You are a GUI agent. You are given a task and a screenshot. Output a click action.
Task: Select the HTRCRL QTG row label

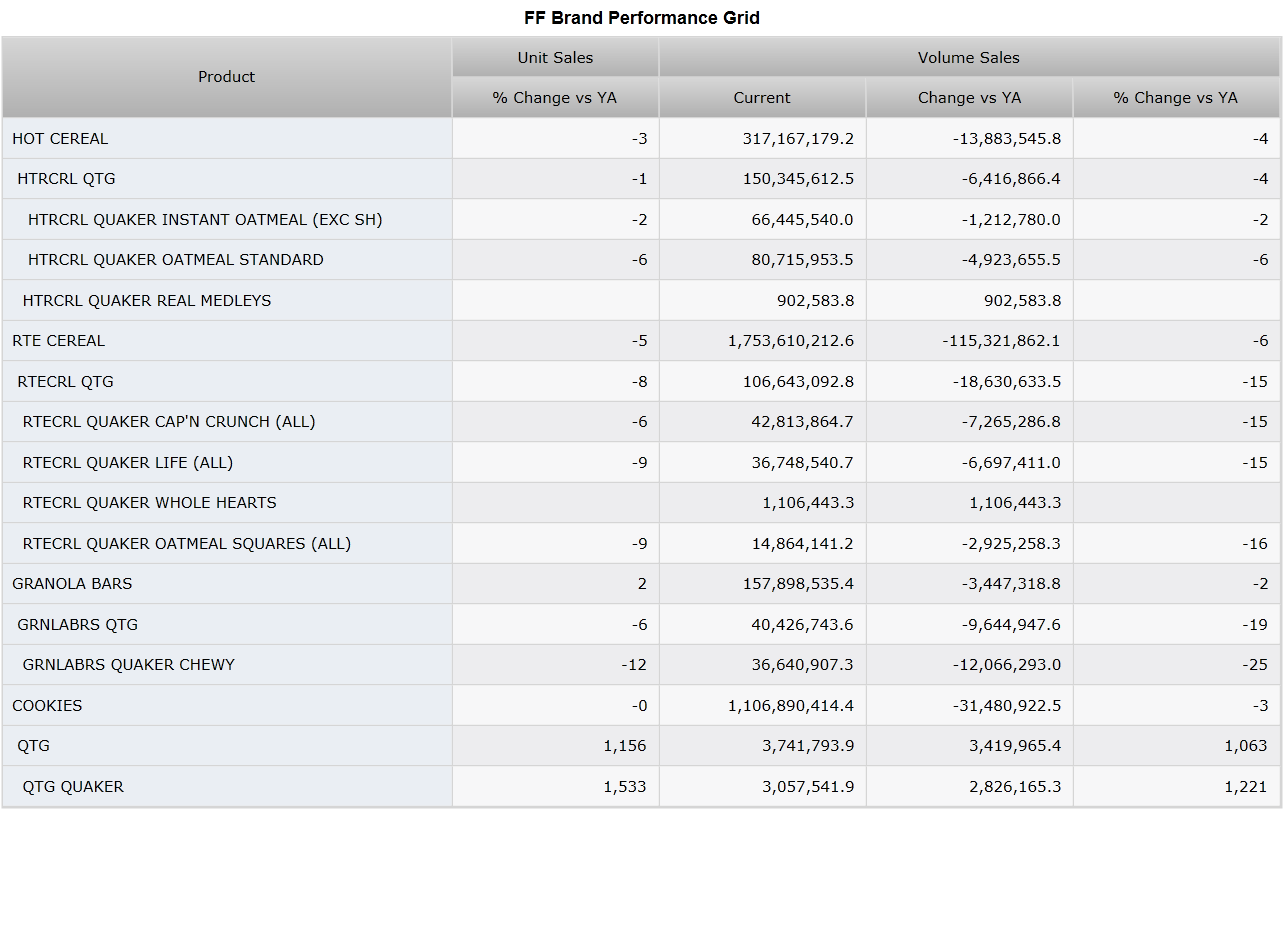[x=66, y=179]
